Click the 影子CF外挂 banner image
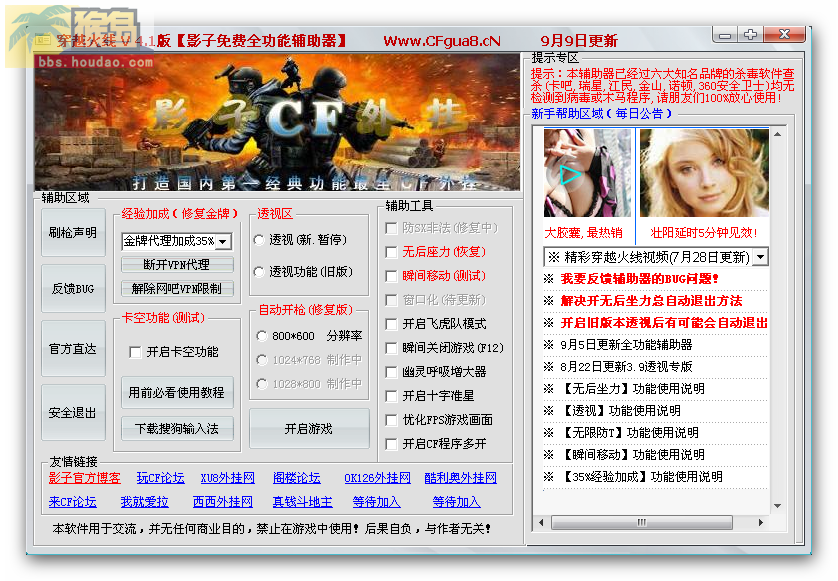The width and height of the screenshot is (838, 581). pyautogui.click(x=277, y=122)
